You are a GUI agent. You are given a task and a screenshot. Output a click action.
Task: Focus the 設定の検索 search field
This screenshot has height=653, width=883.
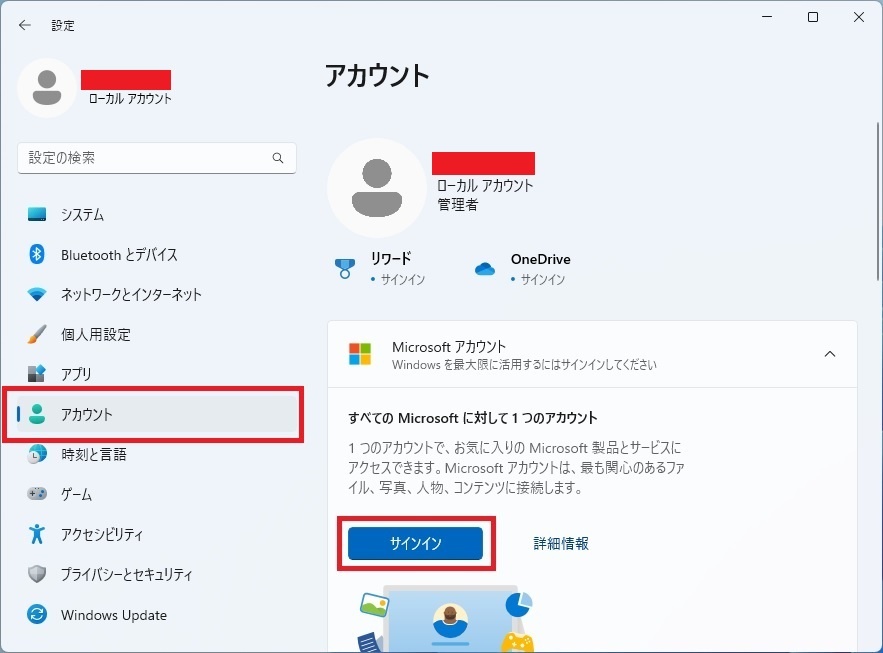(157, 158)
